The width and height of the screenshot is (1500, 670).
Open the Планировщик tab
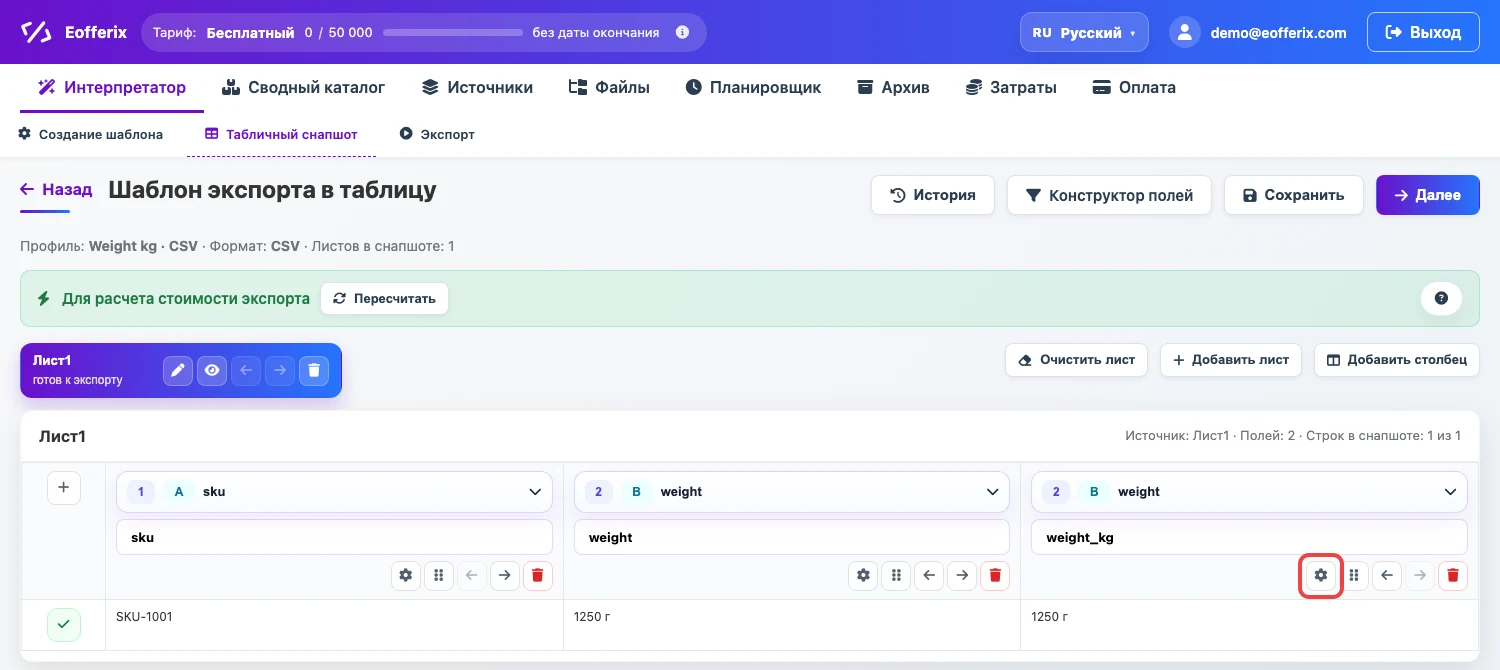click(x=753, y=87)
